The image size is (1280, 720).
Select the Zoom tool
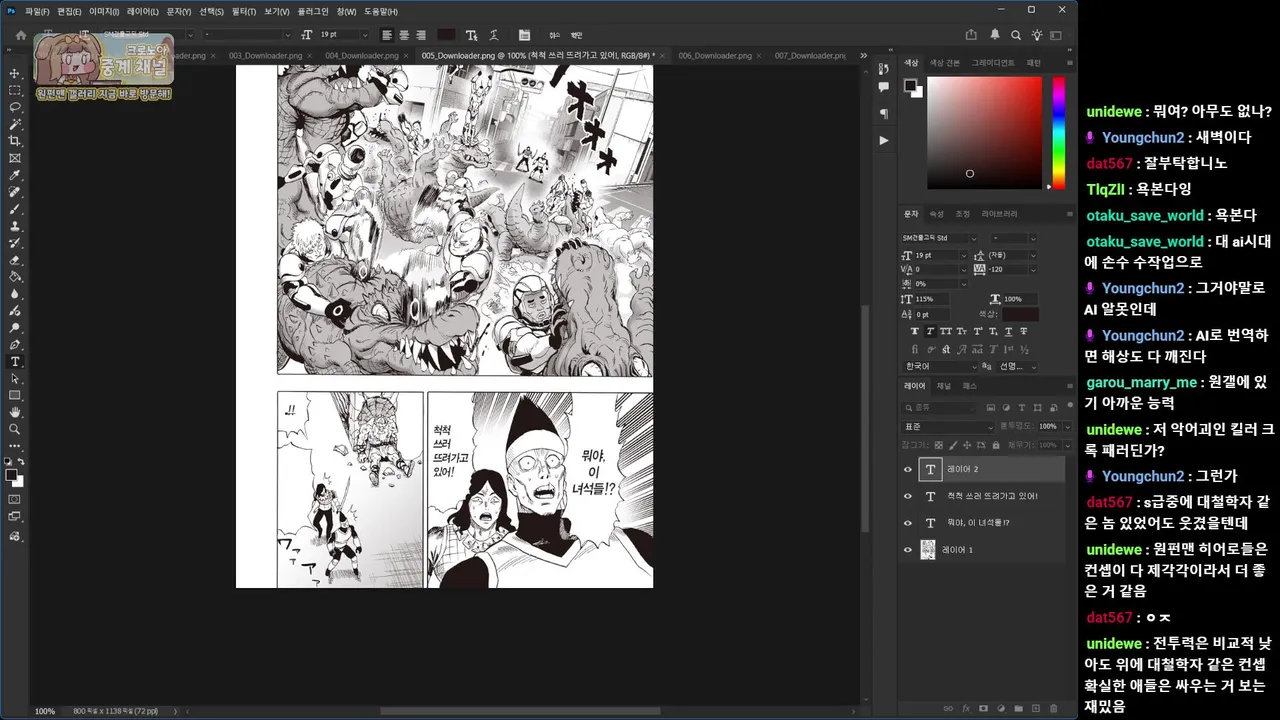pos(15,429)
